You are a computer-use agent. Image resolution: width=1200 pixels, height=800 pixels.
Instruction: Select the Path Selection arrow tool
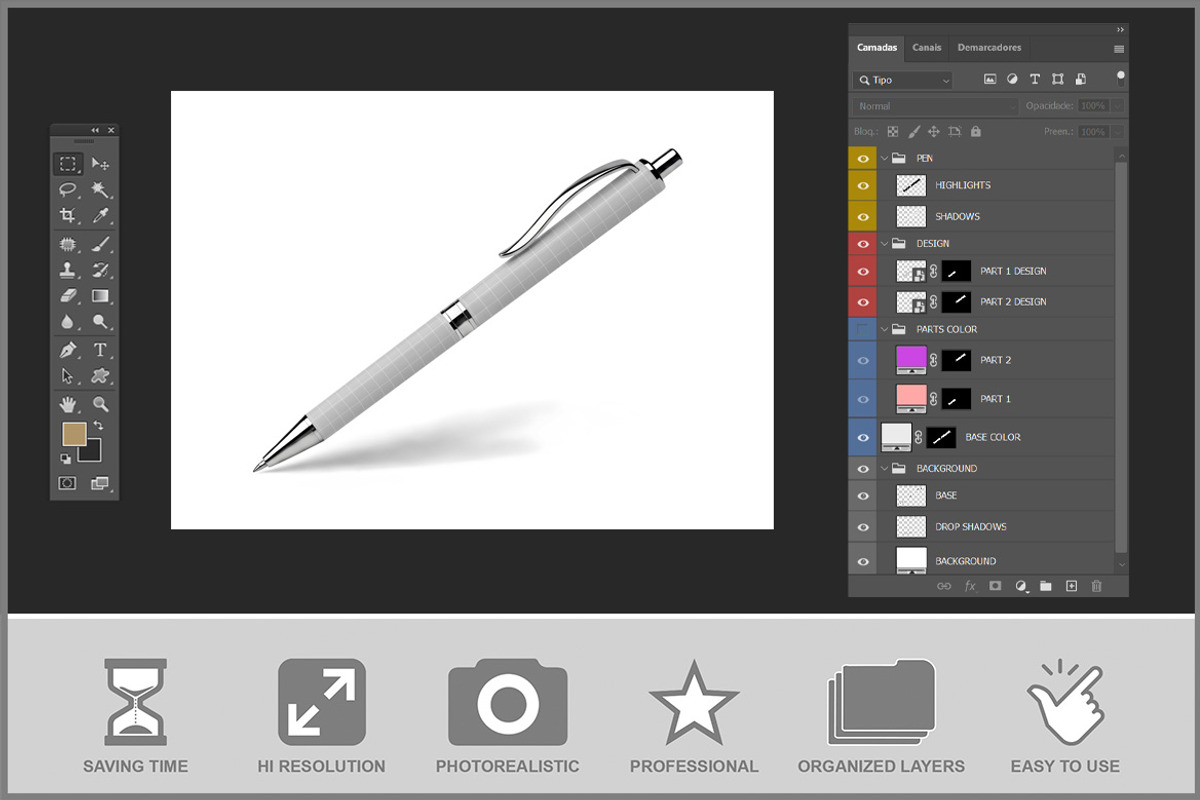68,376
